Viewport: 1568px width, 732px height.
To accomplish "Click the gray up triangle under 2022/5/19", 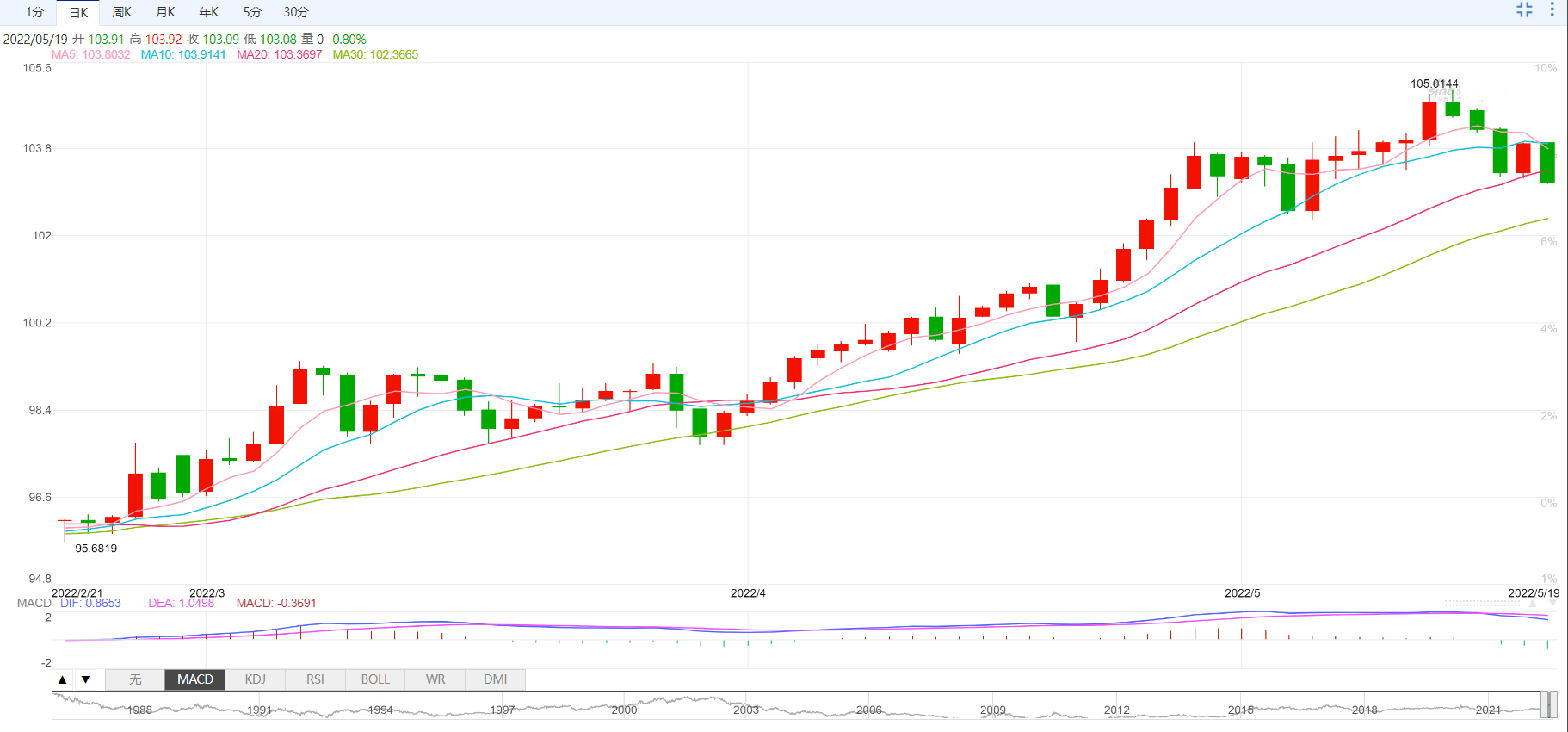I will tap(1533, 604).
